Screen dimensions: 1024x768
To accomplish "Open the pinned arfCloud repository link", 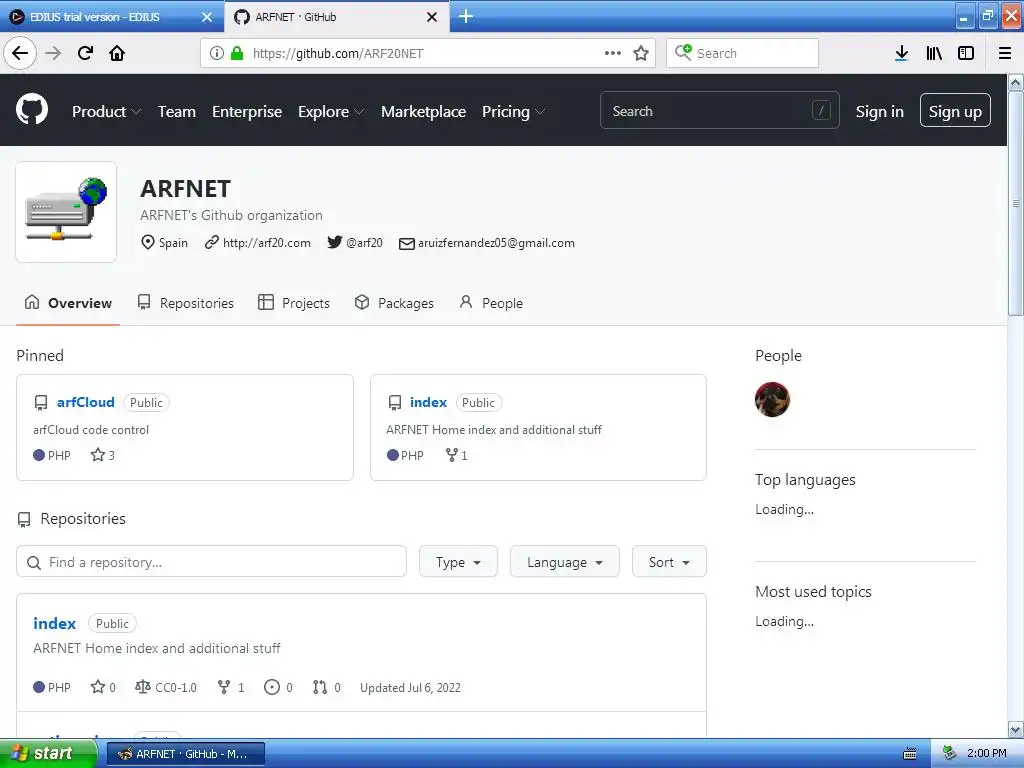I will click(86, 402).
